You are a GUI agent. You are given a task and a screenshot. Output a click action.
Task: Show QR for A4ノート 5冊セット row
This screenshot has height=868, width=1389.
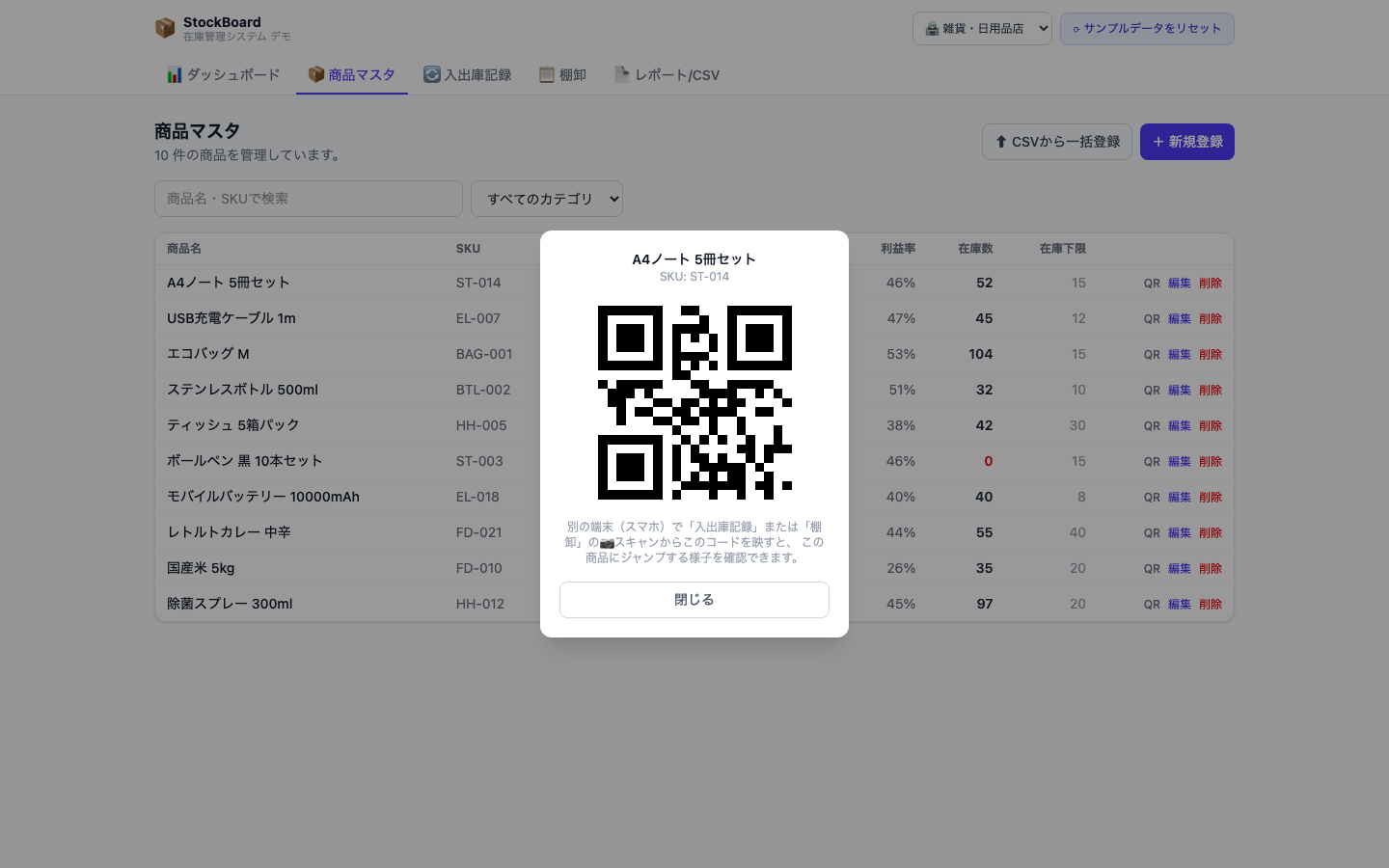click(1152, 284)
